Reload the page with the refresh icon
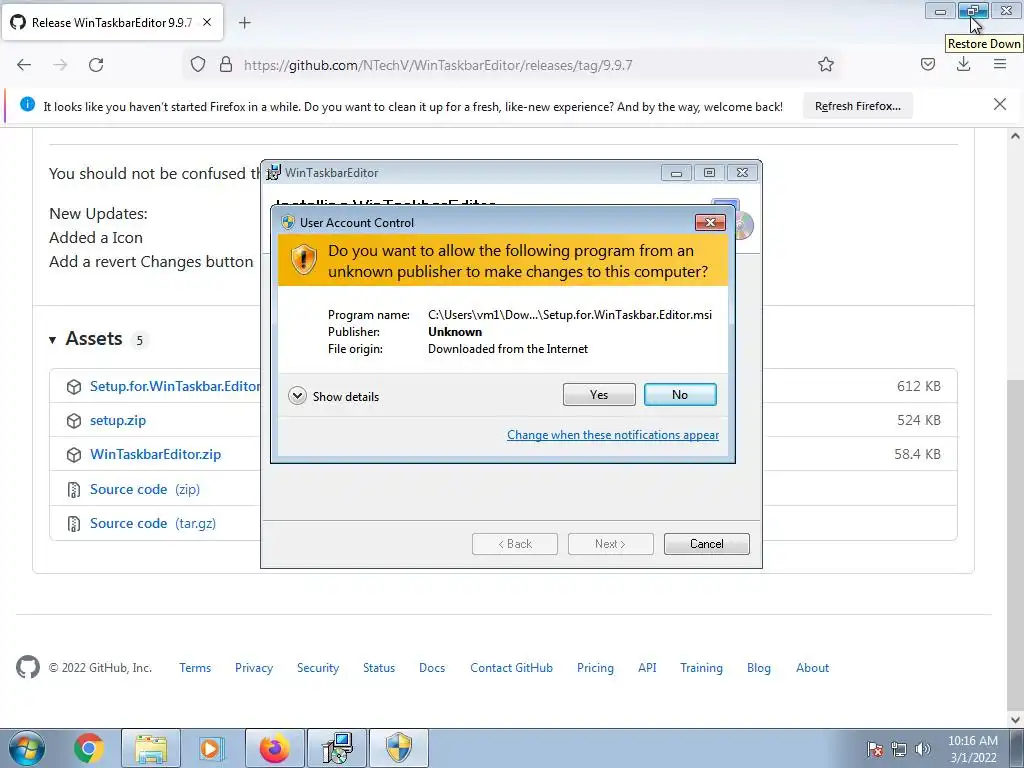 pos(96,65)
